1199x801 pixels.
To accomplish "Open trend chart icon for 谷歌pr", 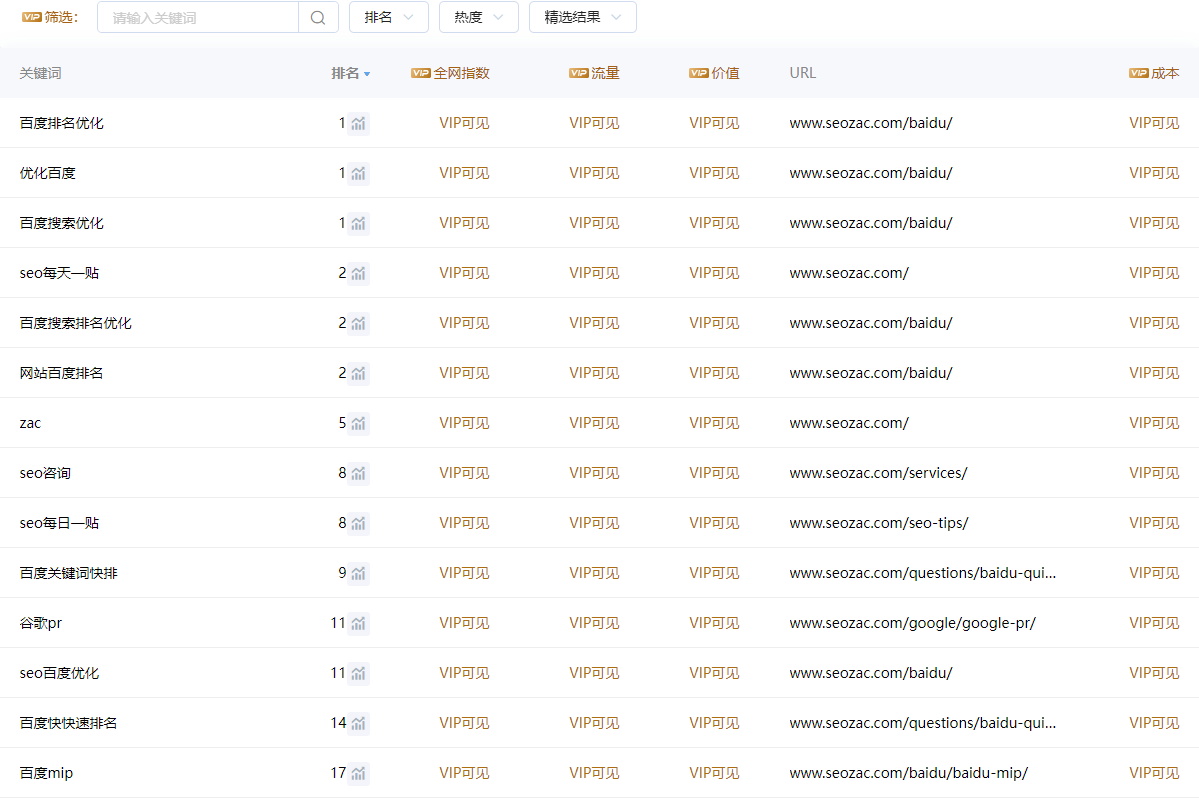I will click(358, 624).
